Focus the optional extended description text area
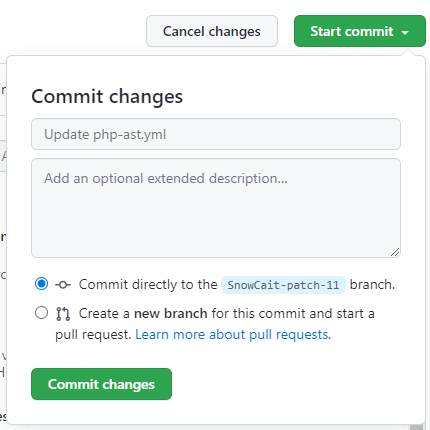Viewport: 430px width, 430px height. pos(216,208)
